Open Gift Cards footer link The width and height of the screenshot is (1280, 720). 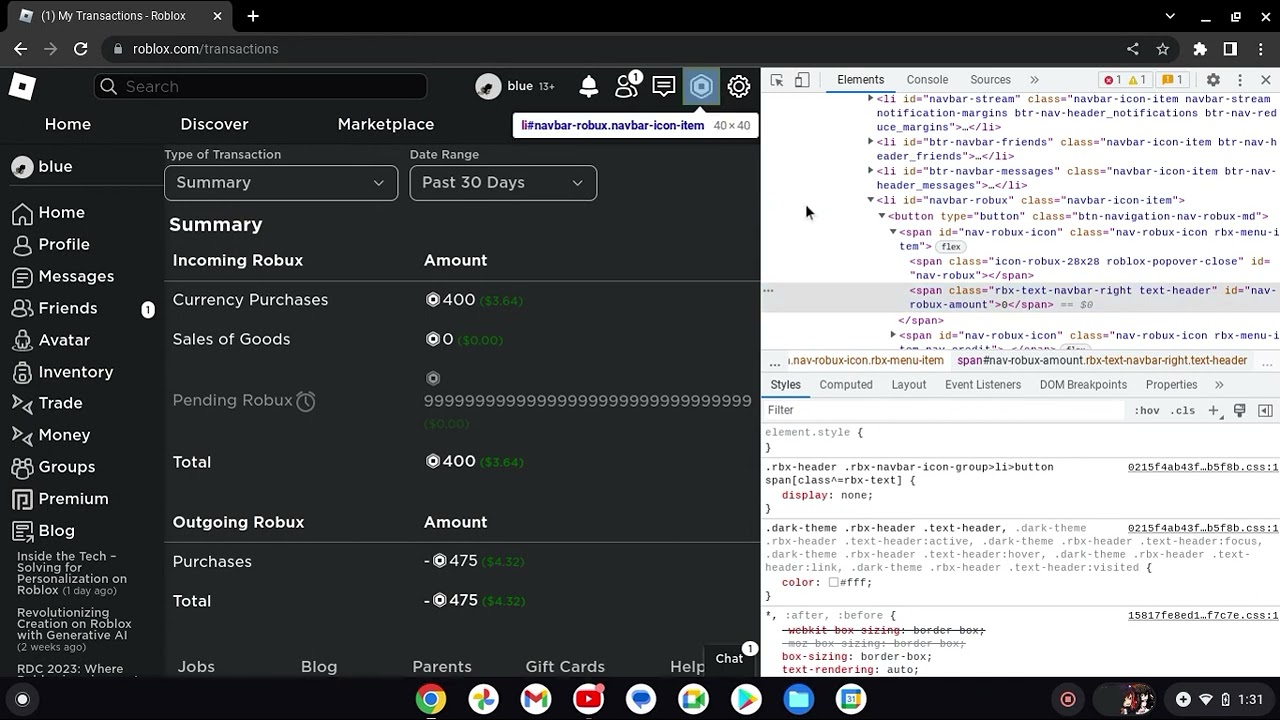point(565,667)
